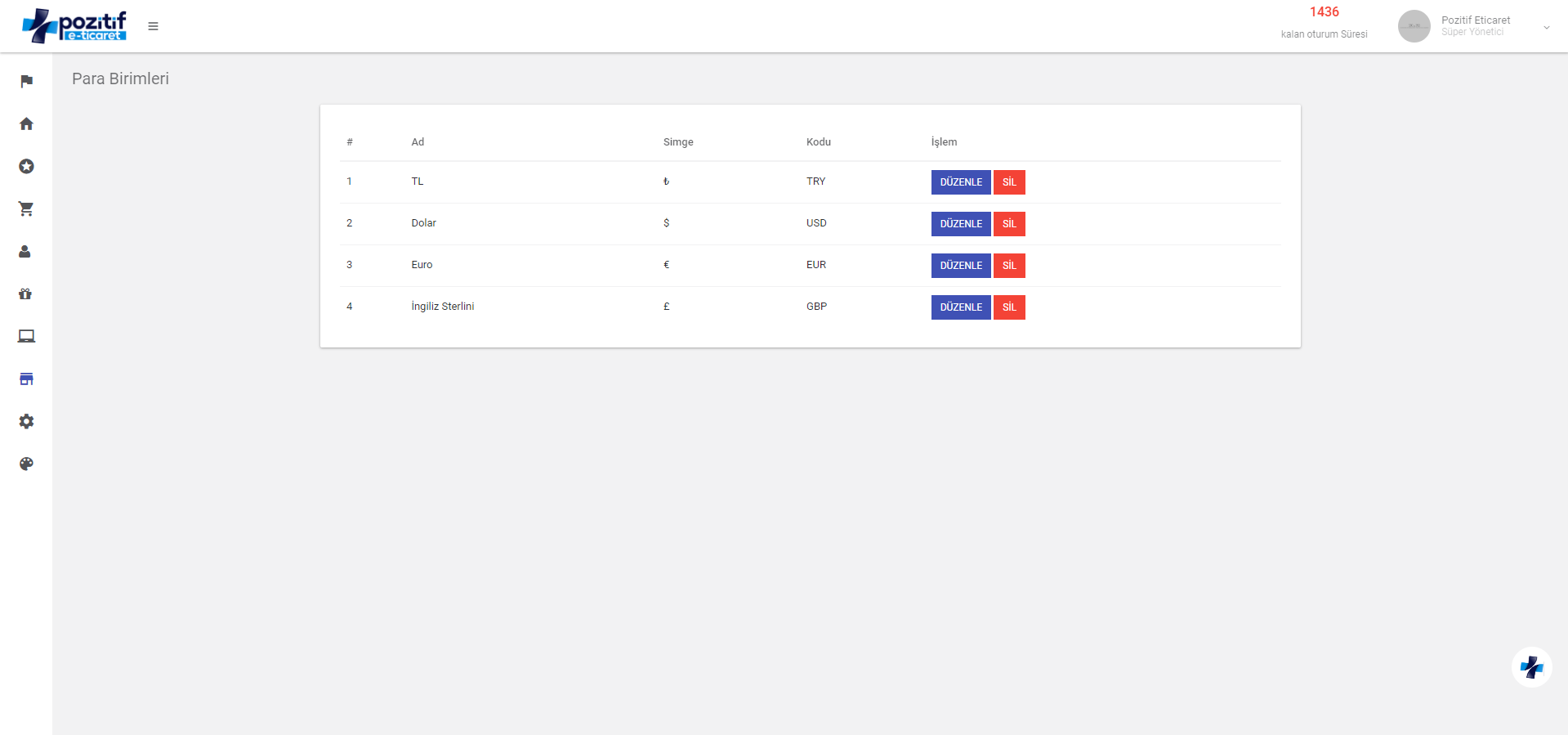The width and height of the screenshot is (1568, 735).
Task: Open the shopping cart sidebar icon
Action: (x=26, y=208)
